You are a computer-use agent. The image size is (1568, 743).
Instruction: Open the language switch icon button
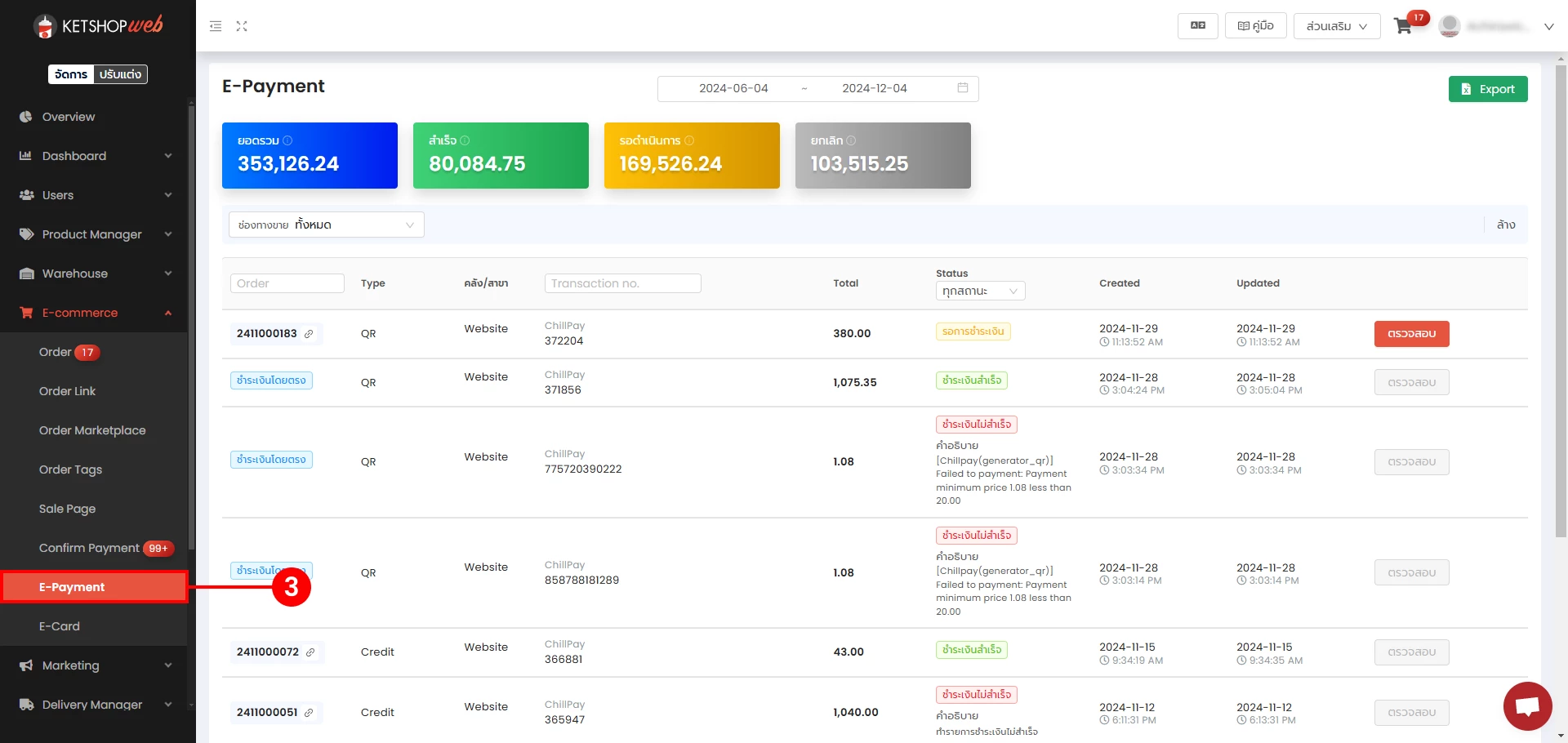(x=1198, y=26)
